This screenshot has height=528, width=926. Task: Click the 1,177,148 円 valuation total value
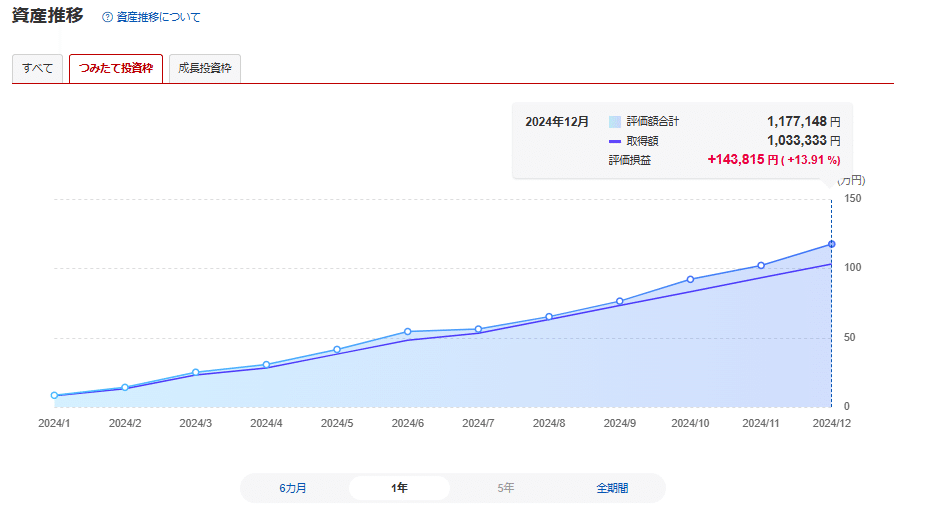(x=804, y=122)
